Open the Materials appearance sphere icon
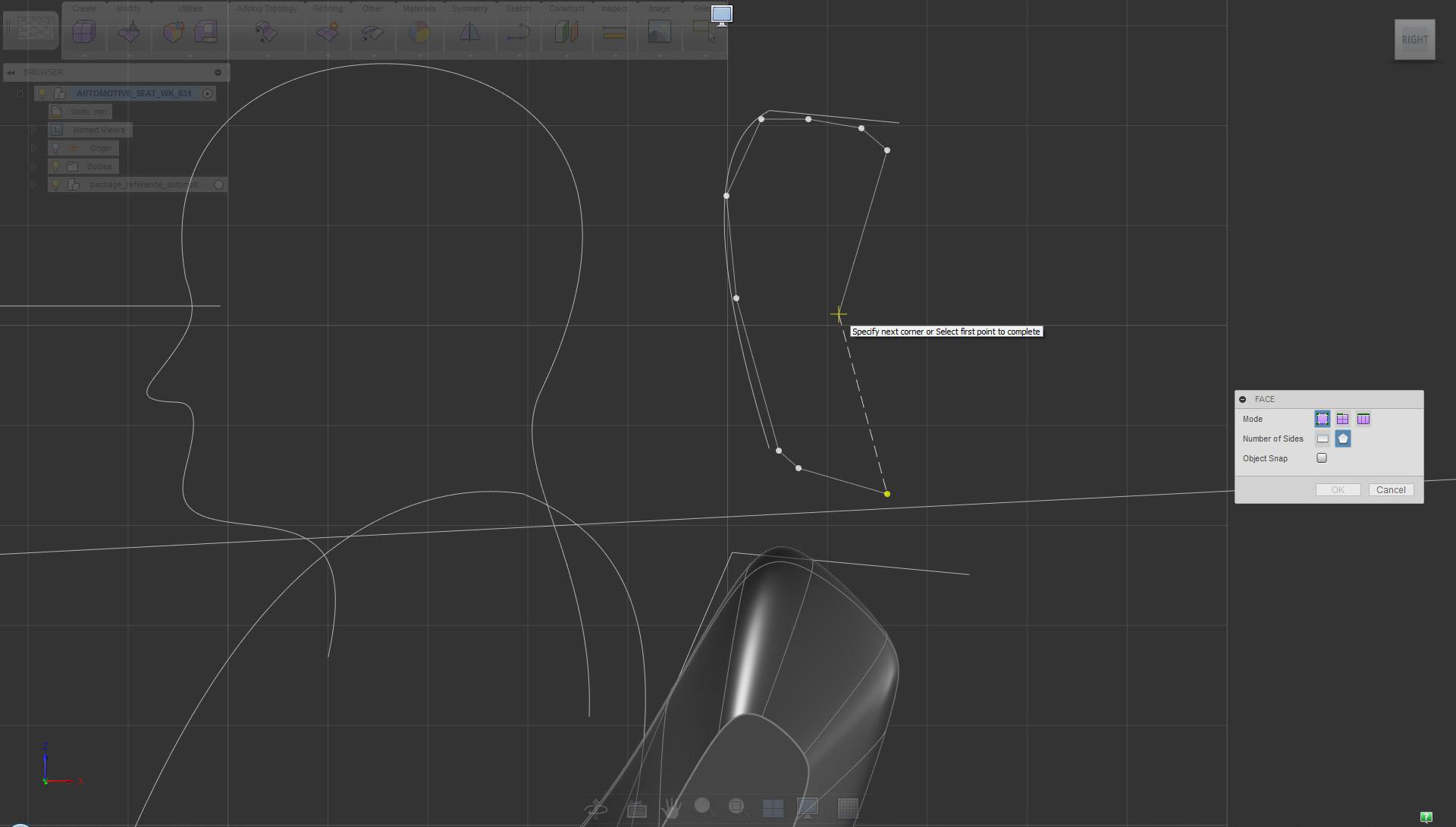Image resolution: width=1456 pixels, height=827 pixels. click(x=419, y=32)
